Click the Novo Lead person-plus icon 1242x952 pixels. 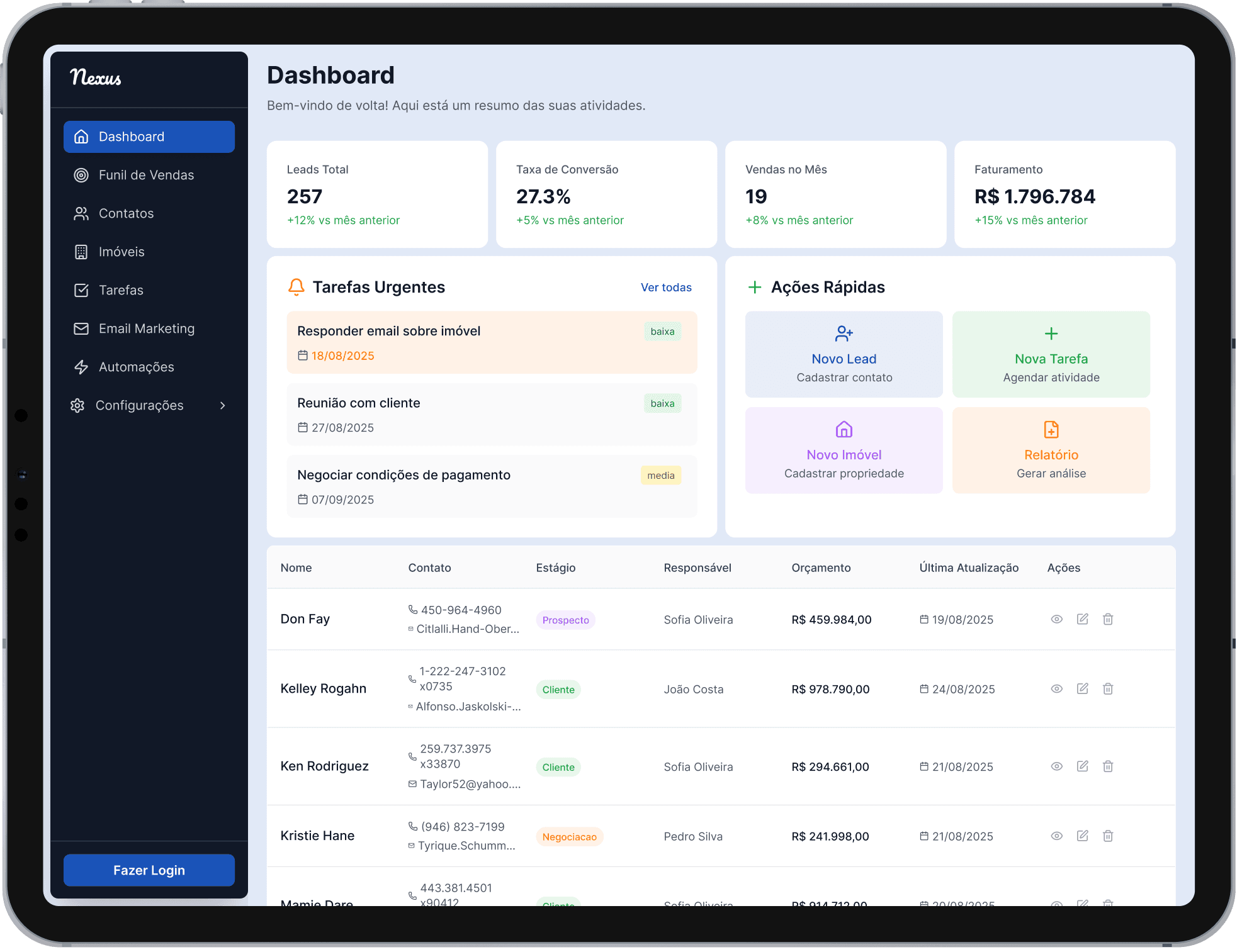pyautogui.click(x=844, y=333)
